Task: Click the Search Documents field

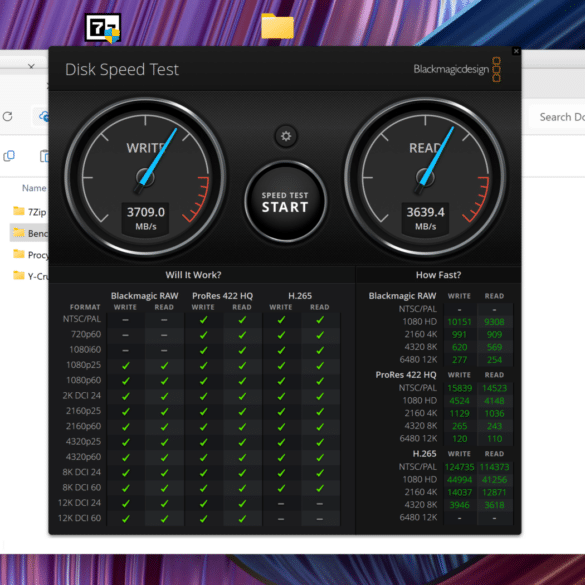Action: [557, 117]
